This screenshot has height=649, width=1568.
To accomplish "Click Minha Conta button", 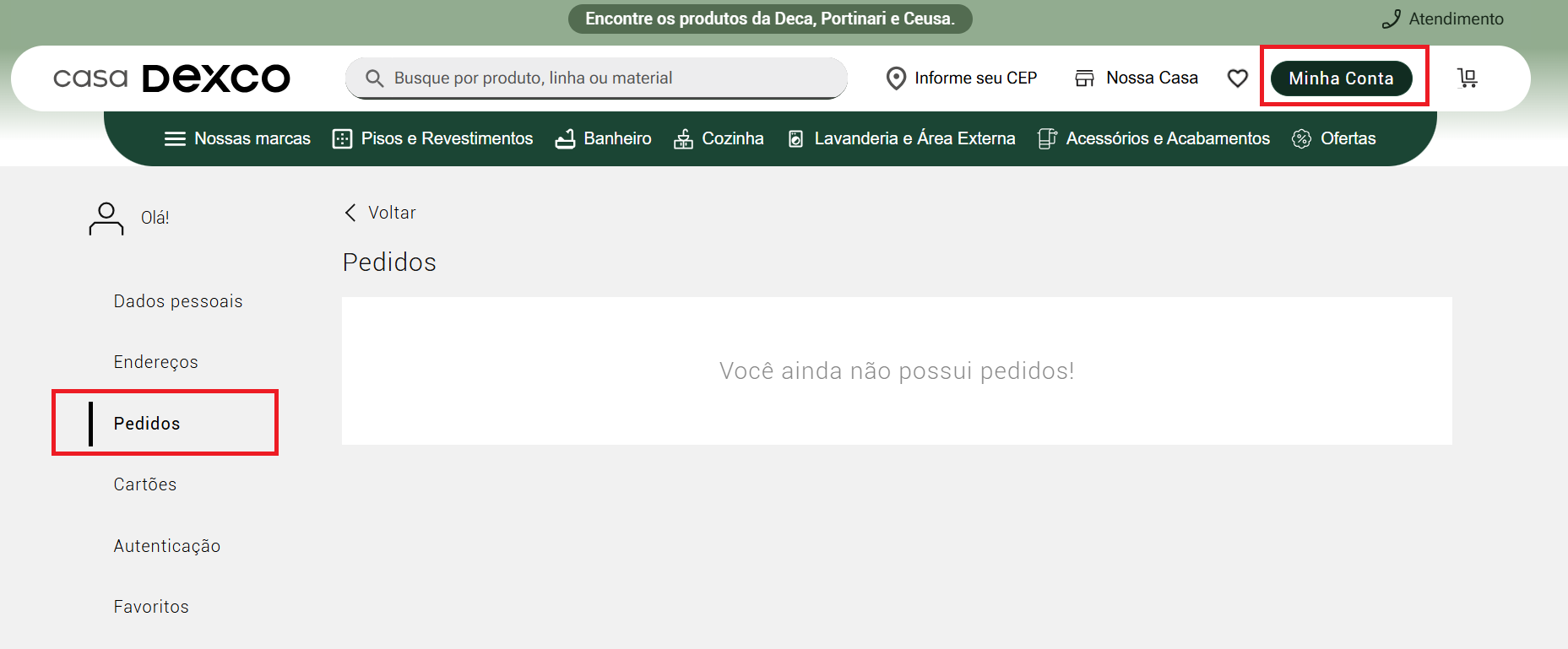I will pos(1342,78).
